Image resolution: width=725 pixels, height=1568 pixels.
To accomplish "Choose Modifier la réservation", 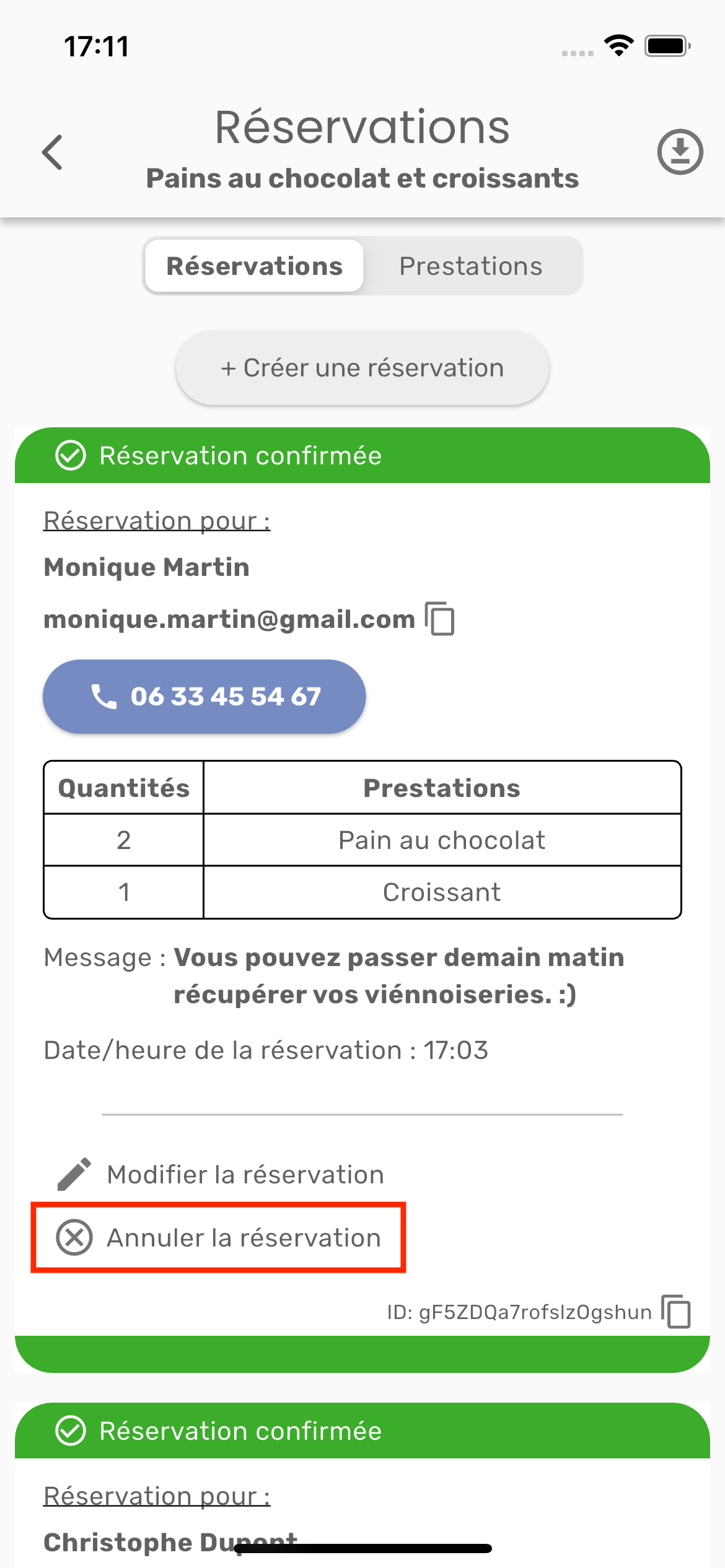I will [x=245, y=1174].
